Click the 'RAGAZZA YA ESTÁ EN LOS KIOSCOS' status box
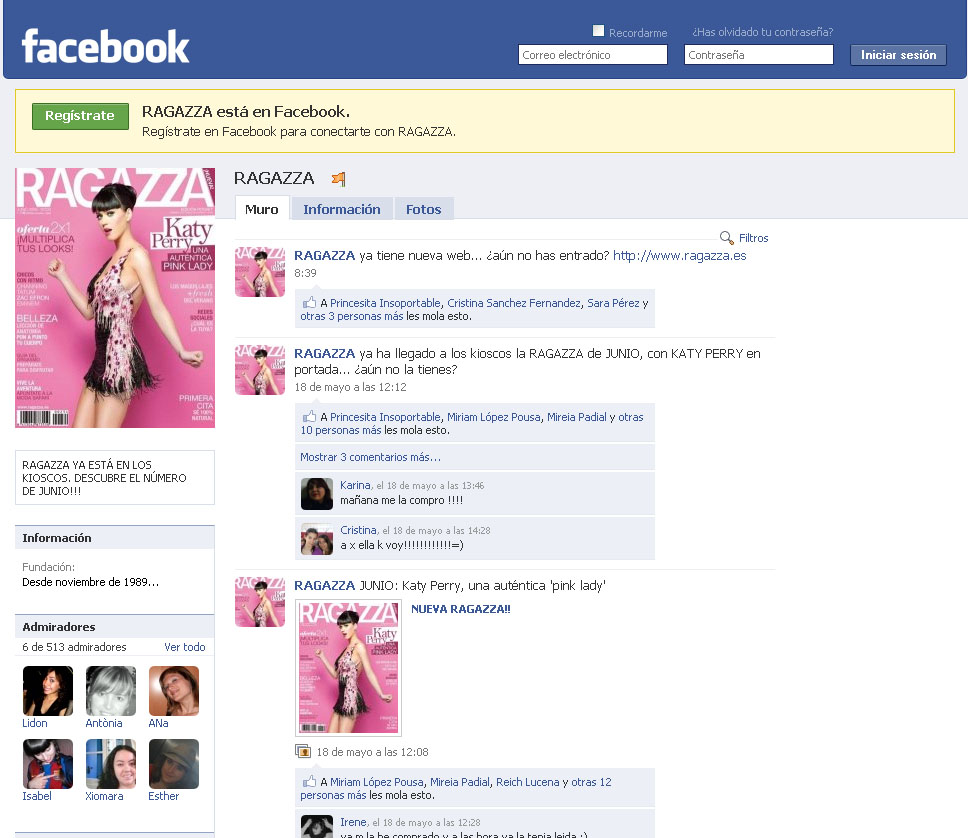This screenshot has width=968, height=838. (115, 477)
